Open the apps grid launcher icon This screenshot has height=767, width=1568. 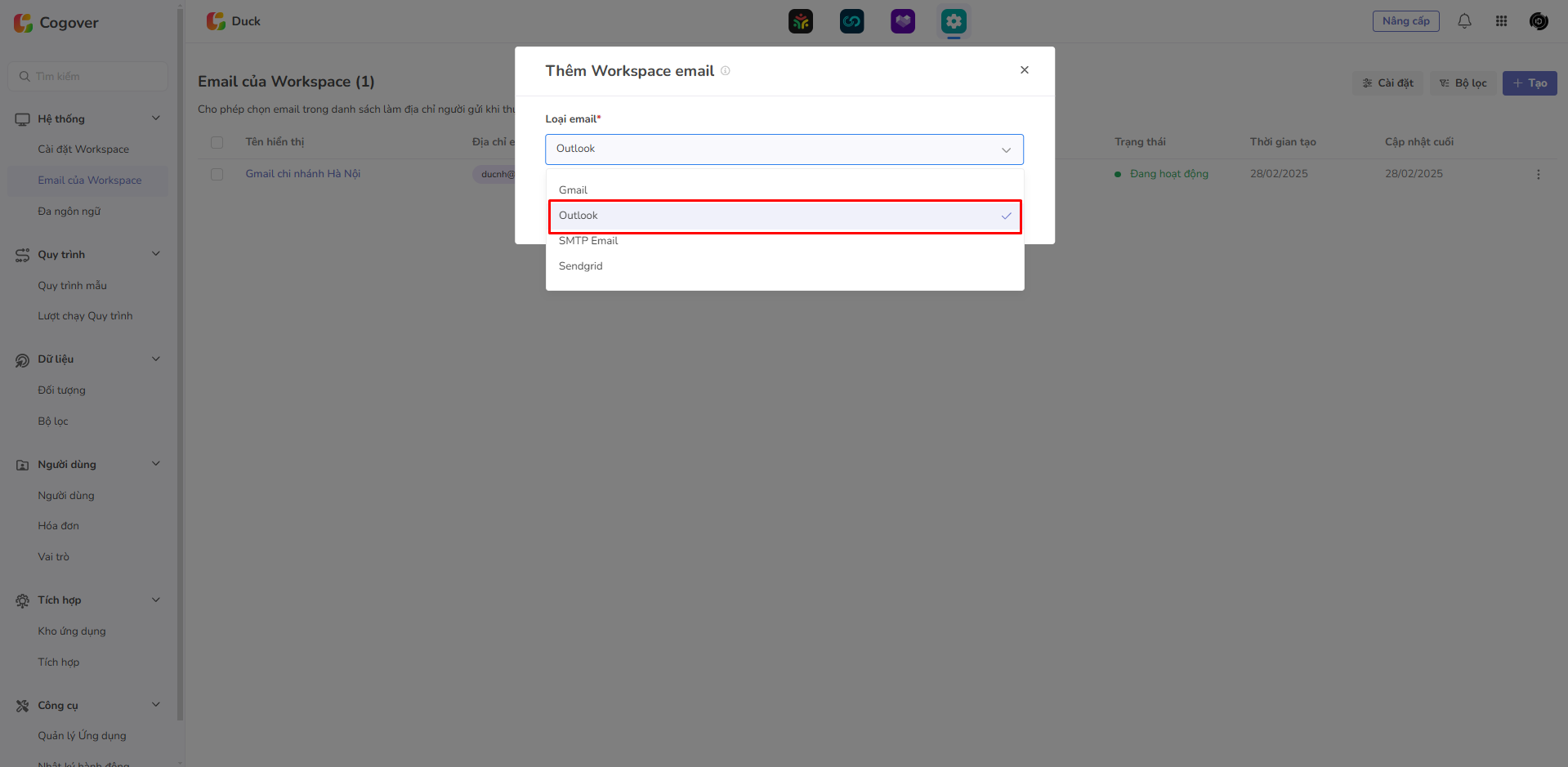(1501, 21)
